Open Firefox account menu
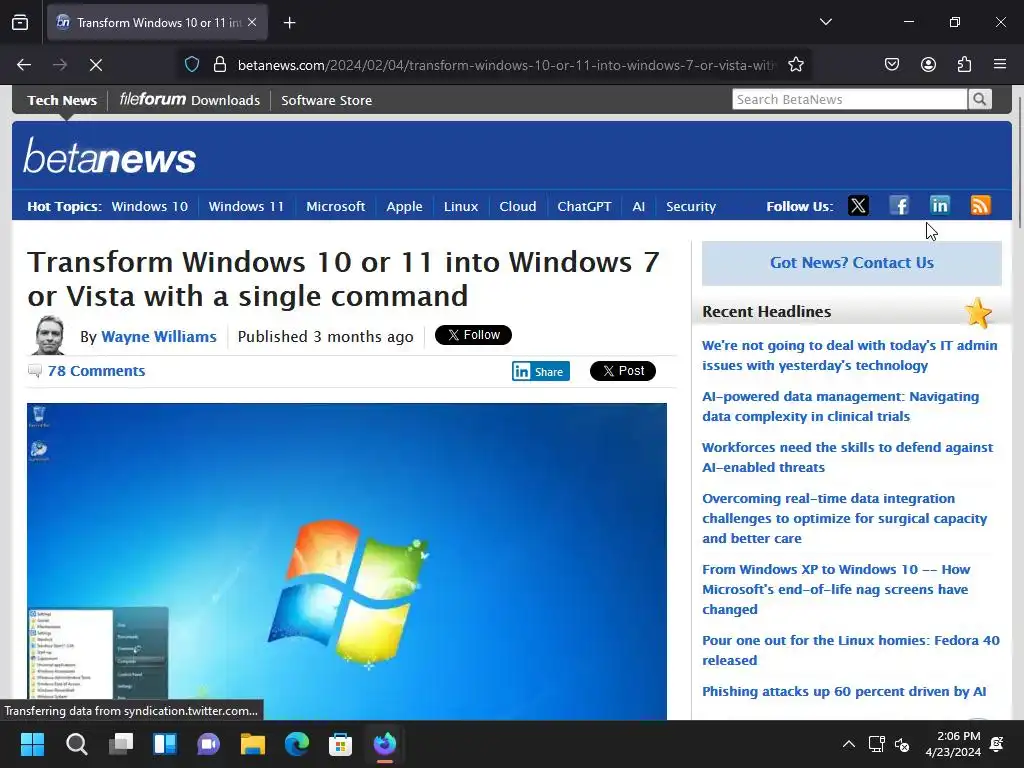The height and width of the screenshot is (768, 1024). [x=928, y=65]
